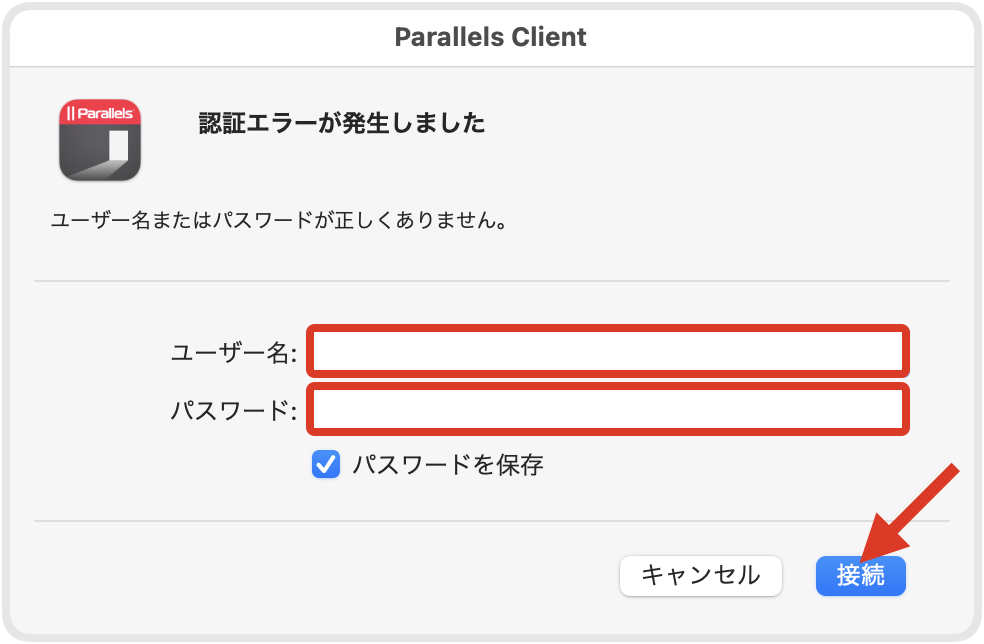
Task: Click the red arrow annotation
Action: pos(910,512)
